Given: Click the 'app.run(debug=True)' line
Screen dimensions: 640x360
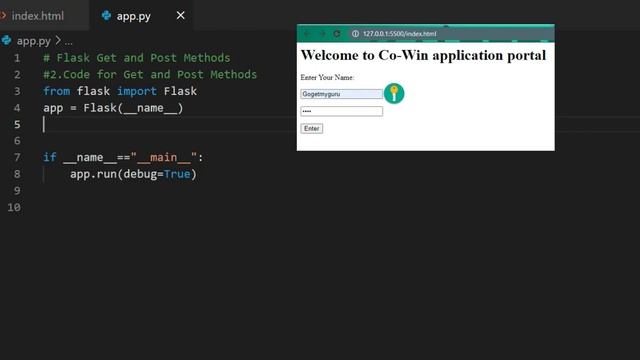Looking at the screenshot, I should [133, 174].
